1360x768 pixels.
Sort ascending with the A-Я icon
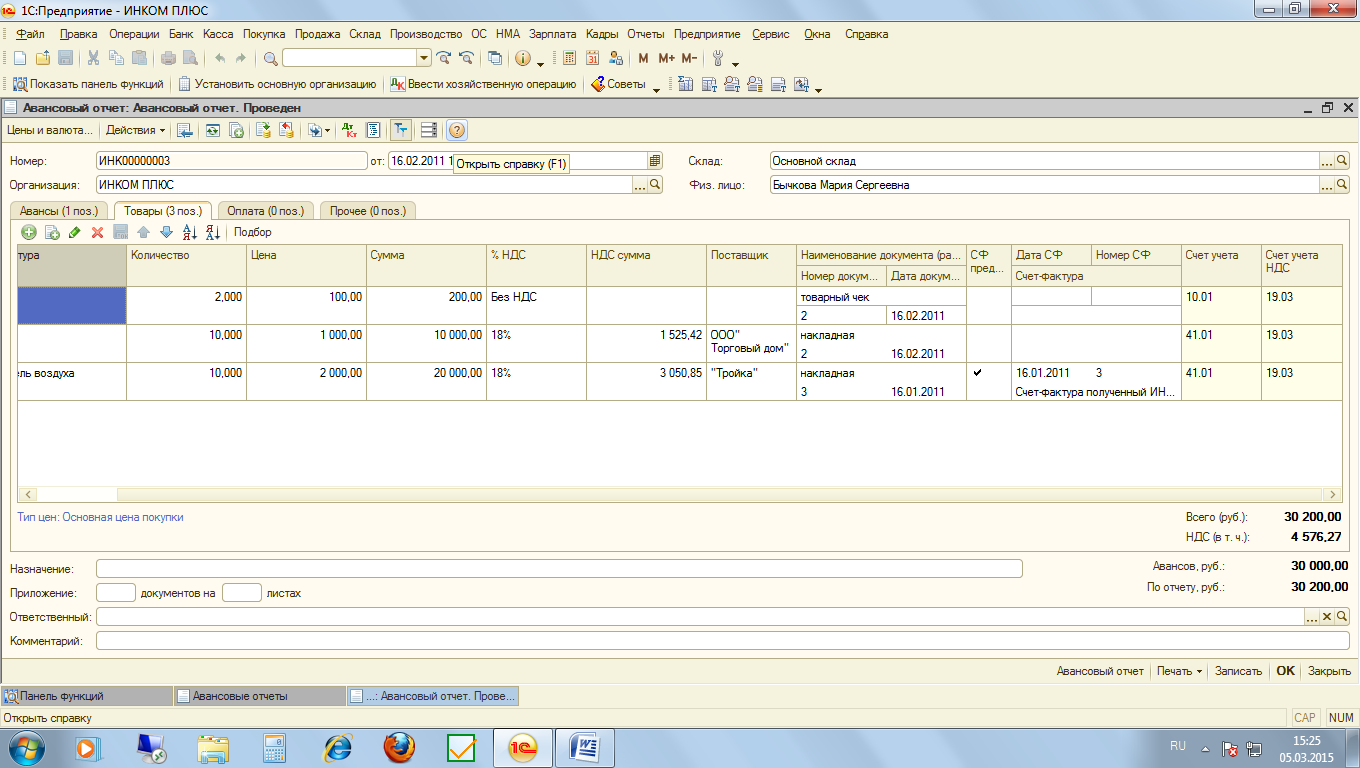(x=189, y=232)
